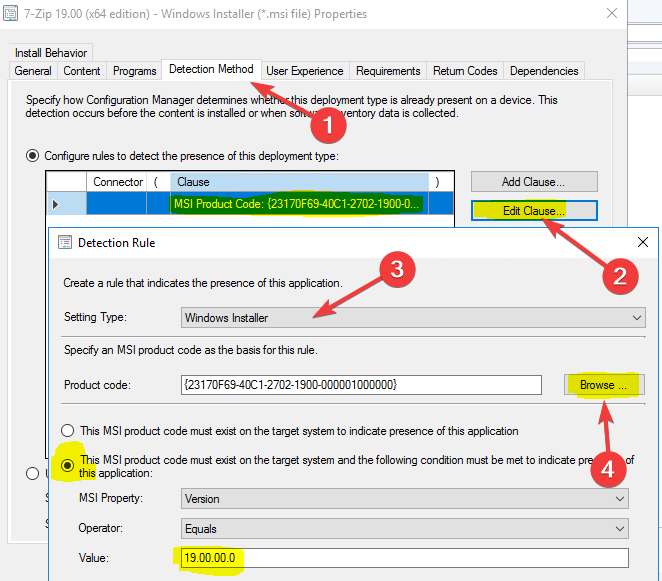Click the Value field showing 19.00.00.0
The width and height of the screenshot is (662, 581).
pyautogui.click(x=405, y=558)
